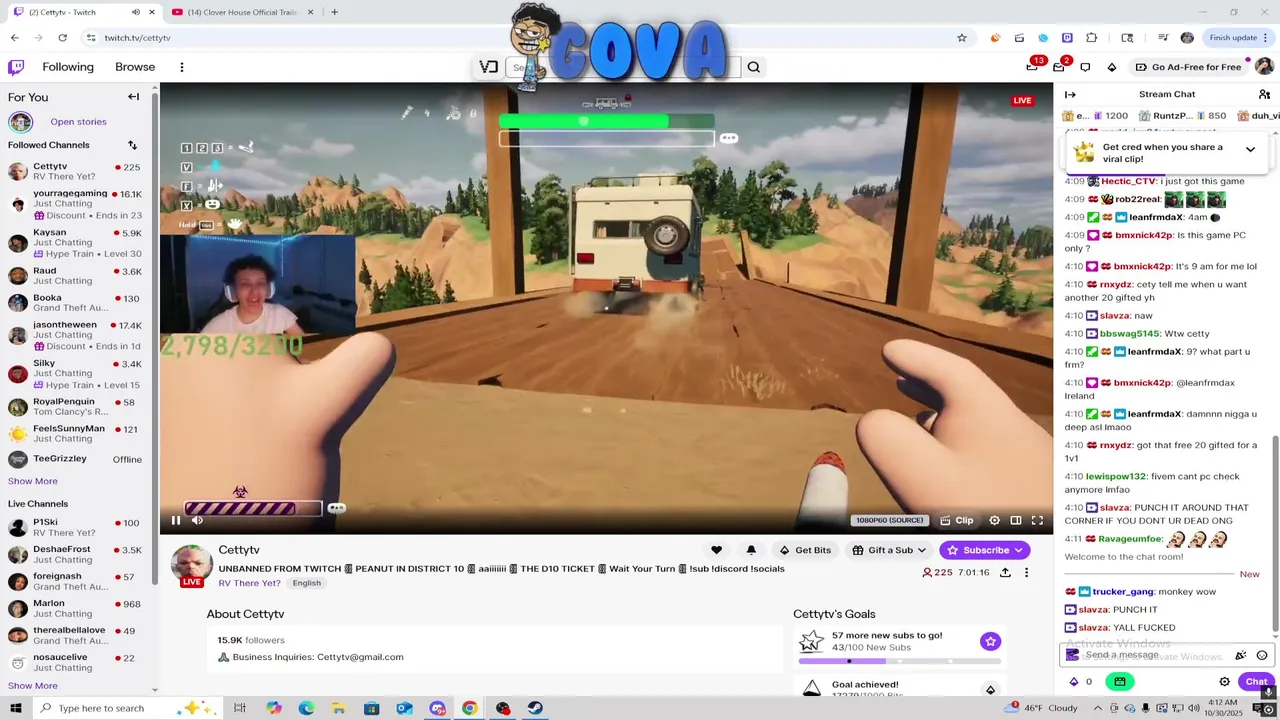The height and width of the screenshot is (720, 1280).
Task: Open jasontheween channel in sidebar
Action: 75,335
